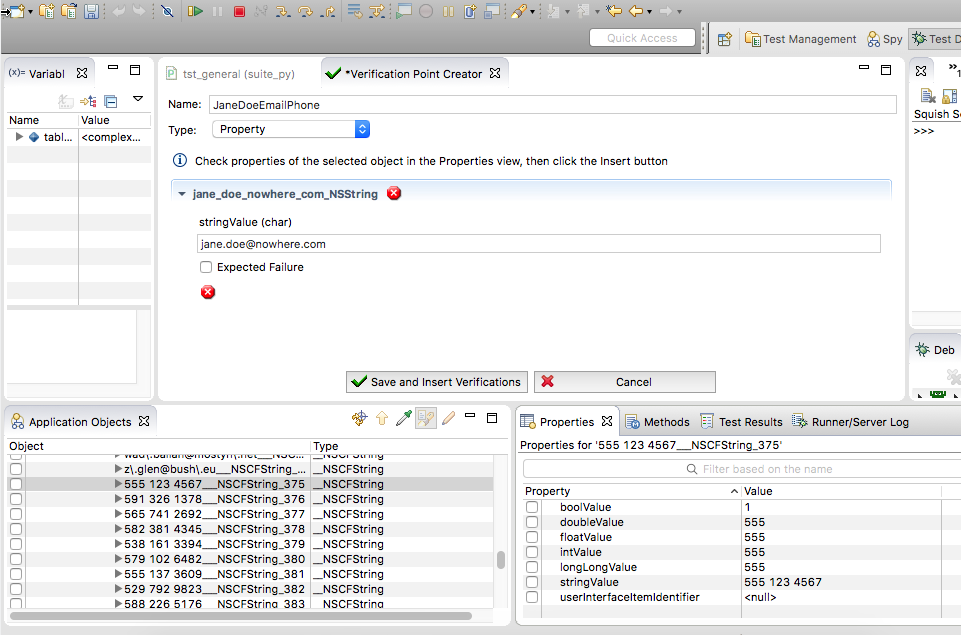This screenshot has width=961, height=635.
Task: Tick the checkbox for 555 123 4567 object
Action: [x=15, y=484]
